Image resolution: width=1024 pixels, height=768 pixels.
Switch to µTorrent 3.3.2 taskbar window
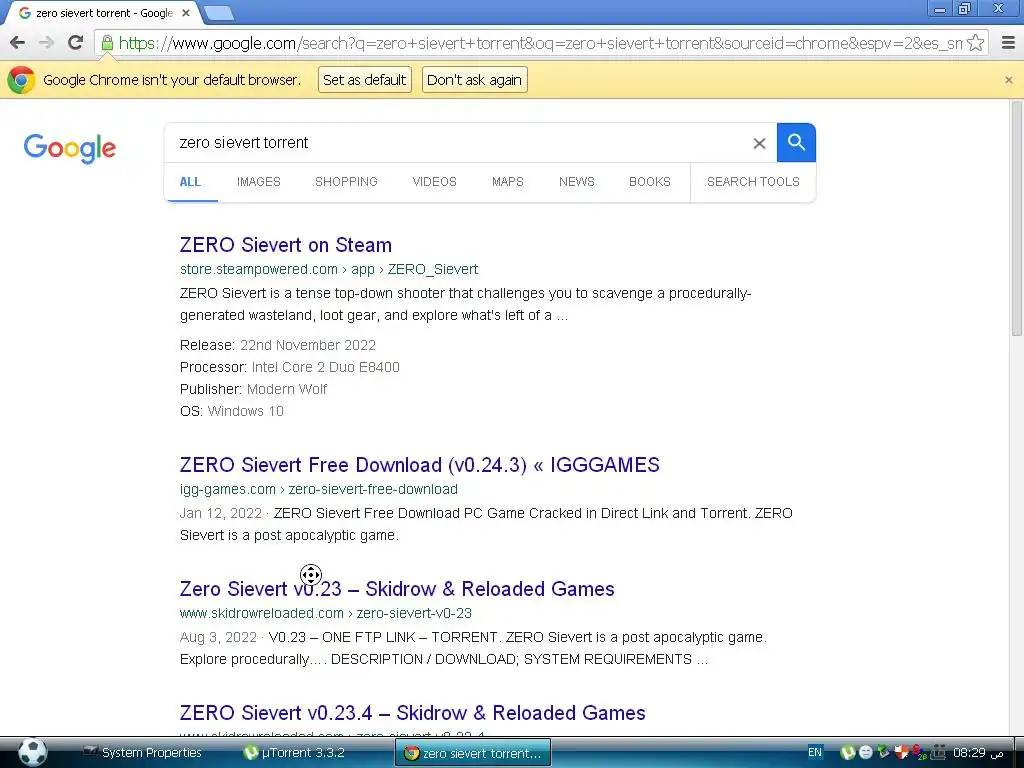294,753
